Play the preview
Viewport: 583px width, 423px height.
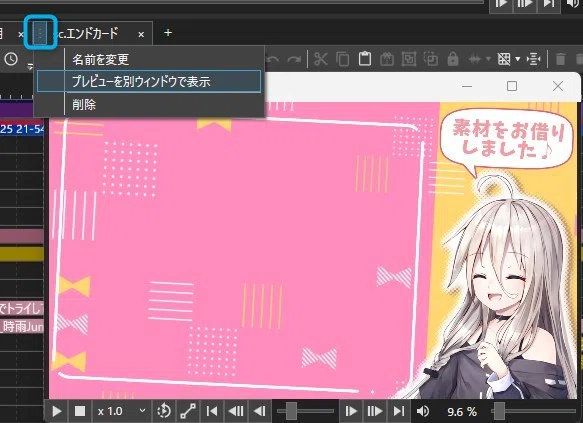point(57,411)
